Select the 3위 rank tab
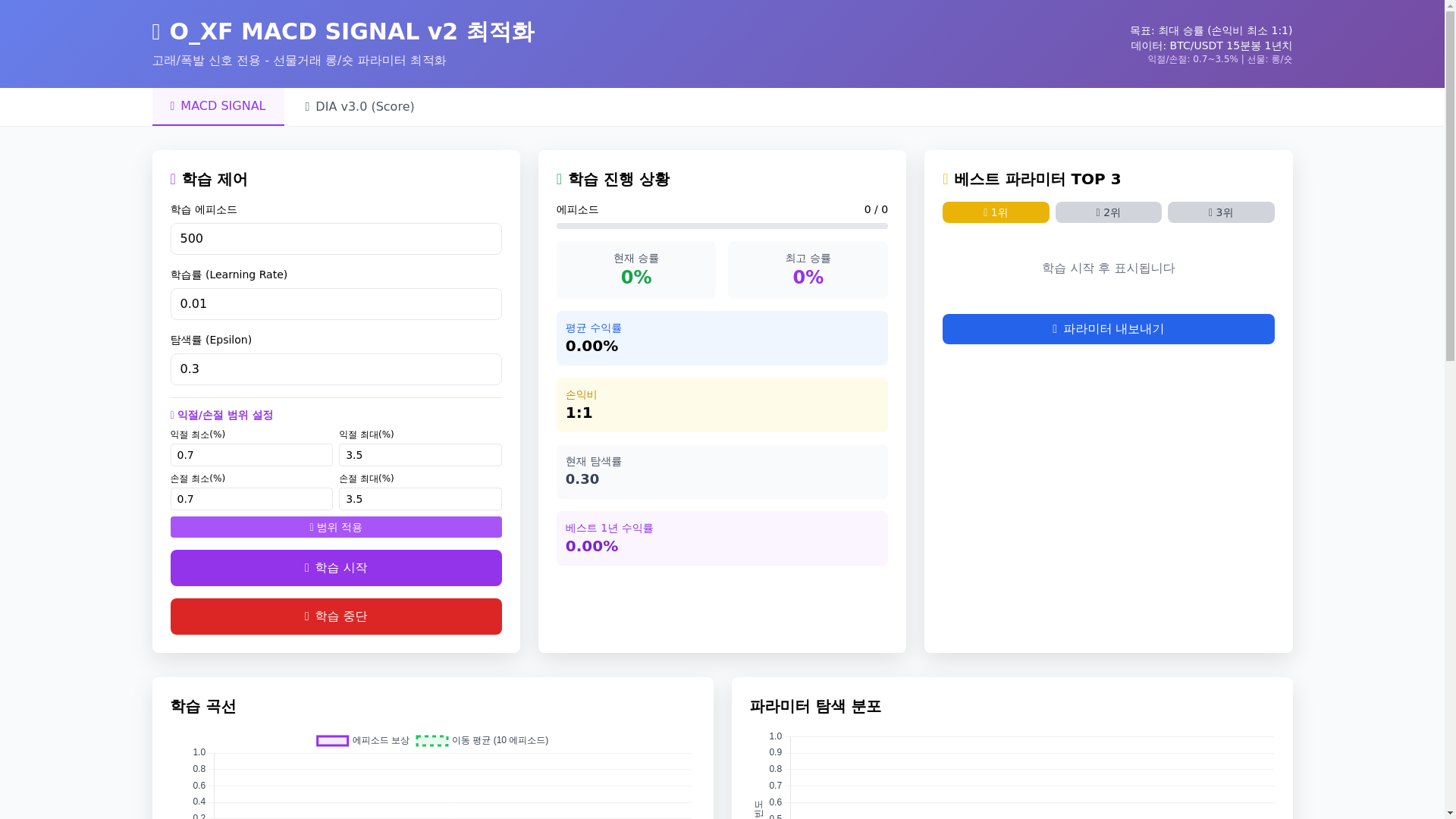 (1221, 212)
